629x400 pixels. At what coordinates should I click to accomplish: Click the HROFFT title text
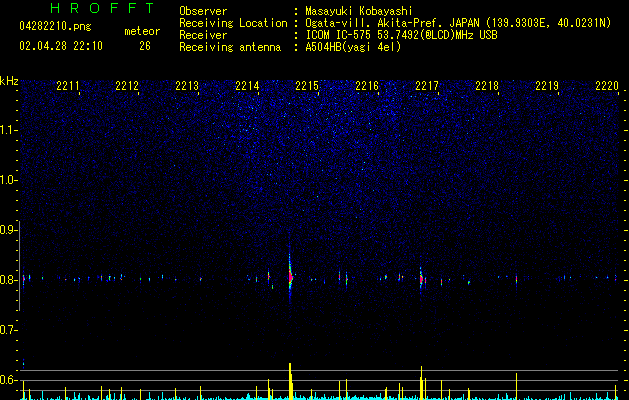tap(103, 8)
